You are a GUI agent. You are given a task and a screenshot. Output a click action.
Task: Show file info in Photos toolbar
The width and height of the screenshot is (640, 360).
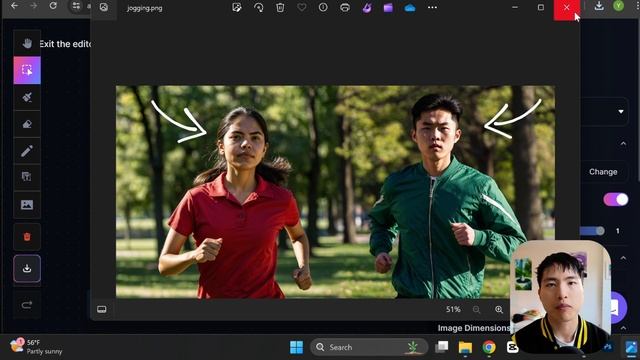(x=323, y=7)
